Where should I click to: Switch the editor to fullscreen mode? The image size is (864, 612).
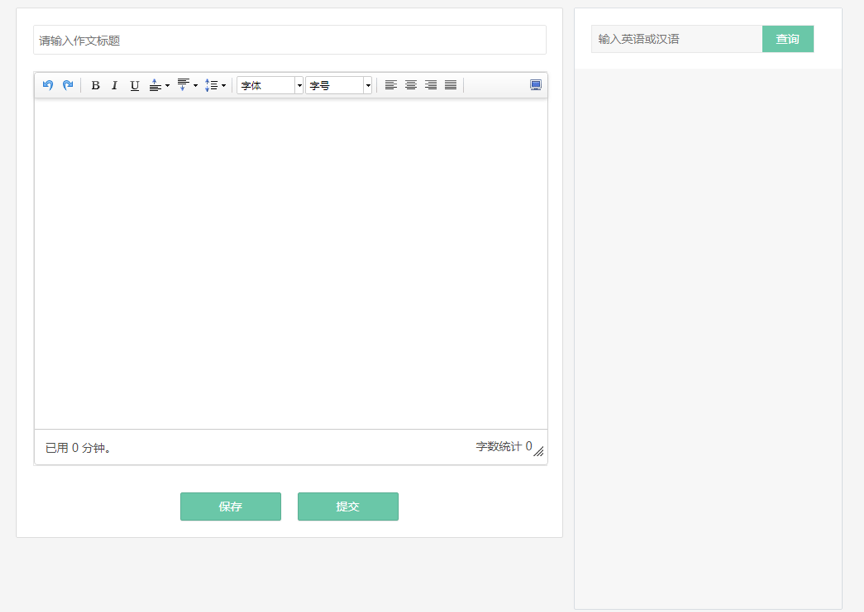click(536, 85)
